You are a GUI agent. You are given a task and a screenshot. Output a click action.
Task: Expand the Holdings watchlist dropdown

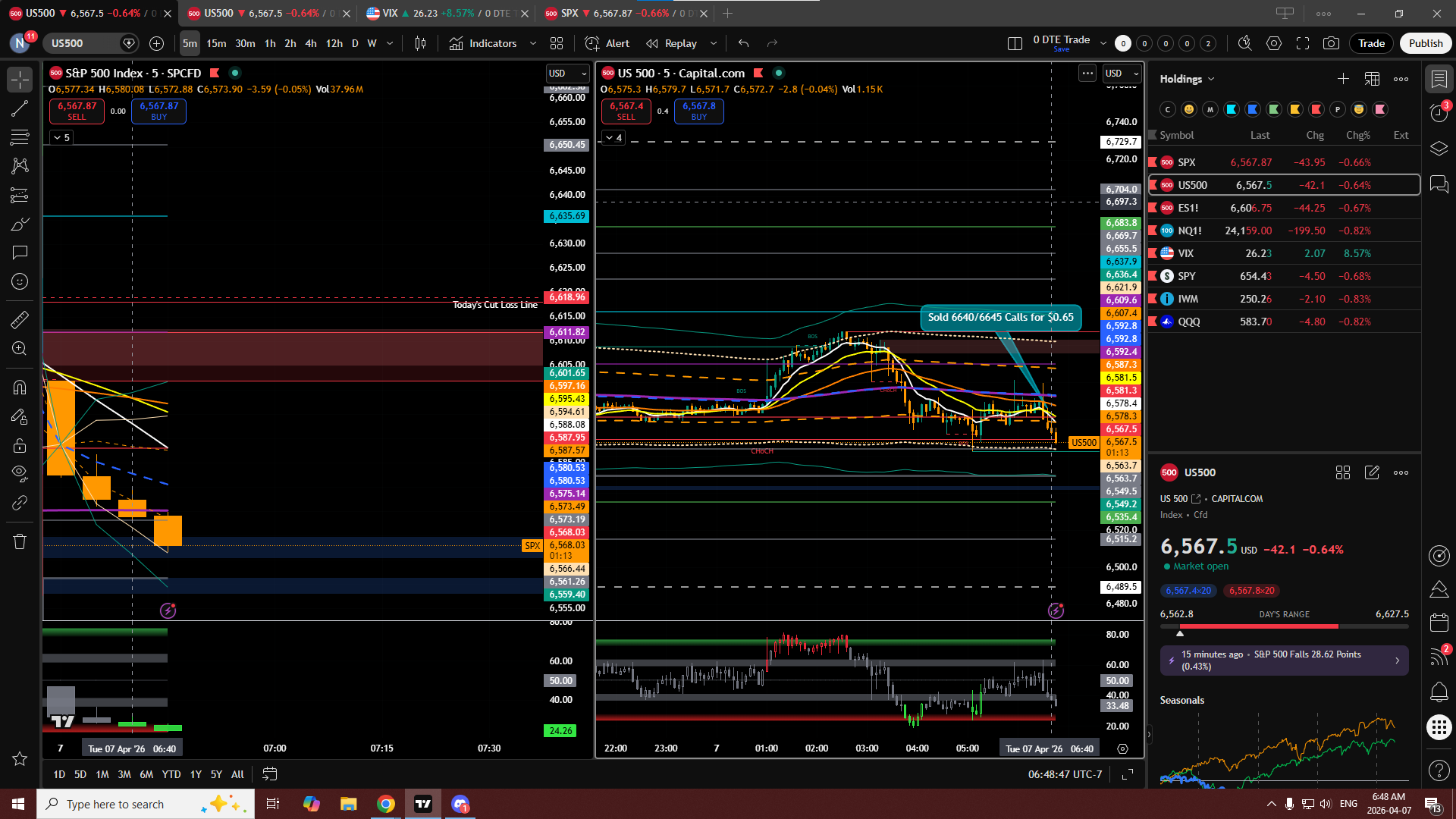[x=1211, y=79]
